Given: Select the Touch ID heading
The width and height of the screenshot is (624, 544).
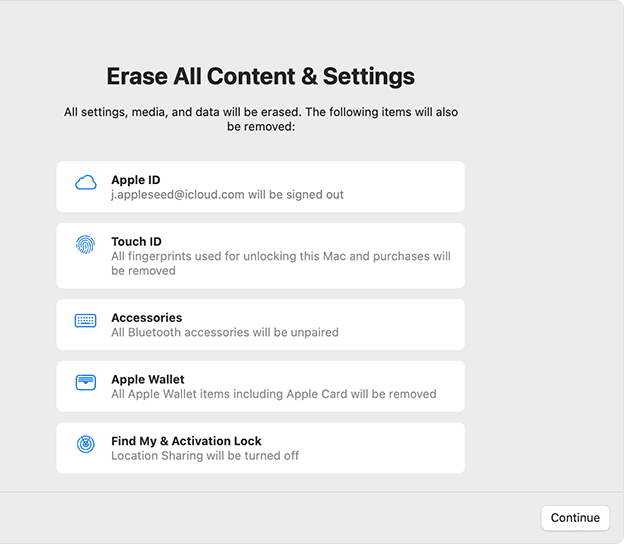Looking at the screenshot, I should pyautogui.click(x=136, y=242).
